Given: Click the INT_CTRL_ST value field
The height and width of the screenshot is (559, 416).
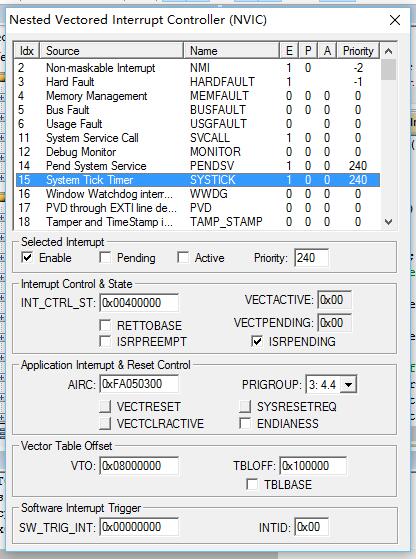Looking at the screenshot, I should (x=139, y=303).
